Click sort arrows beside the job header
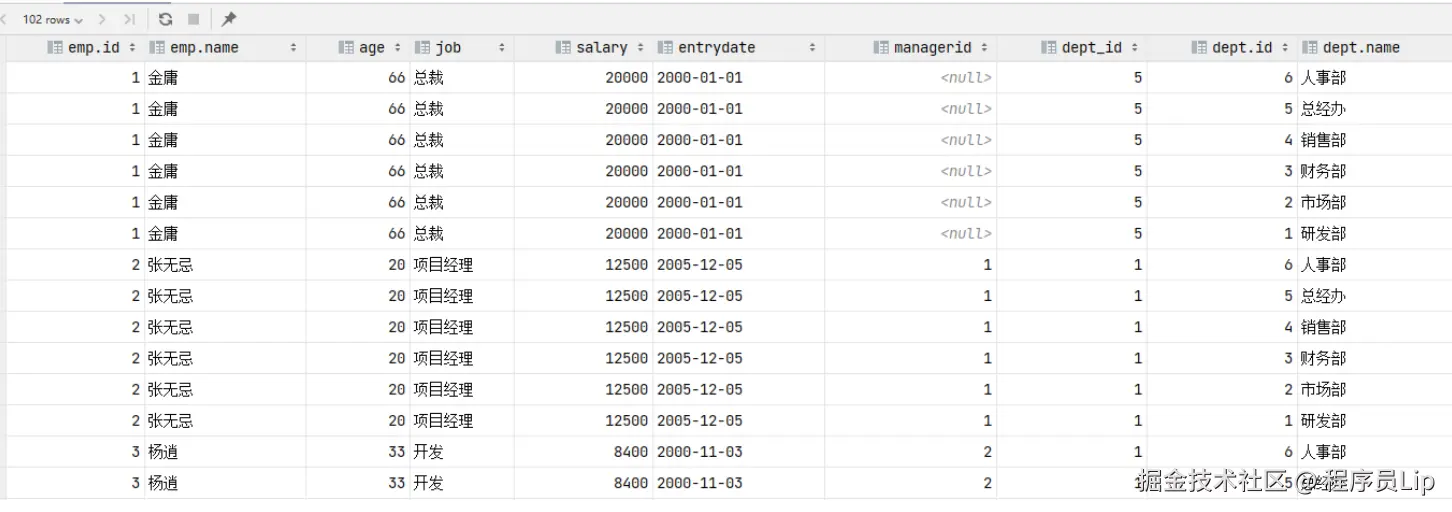This screenshot has width=1452, height=512. [x=501, y=47]
